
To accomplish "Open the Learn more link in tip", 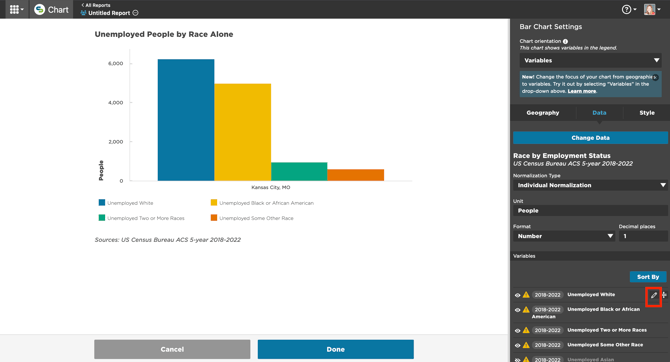I will (x=582, y=91).
